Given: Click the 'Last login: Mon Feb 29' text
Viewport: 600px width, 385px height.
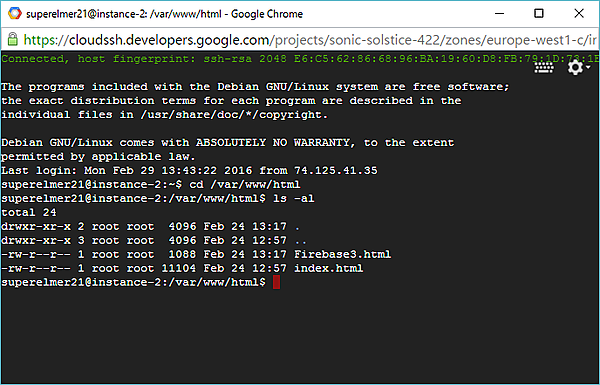Looking at the screenshot, I should pyautogui.click(x=78, y=171).
